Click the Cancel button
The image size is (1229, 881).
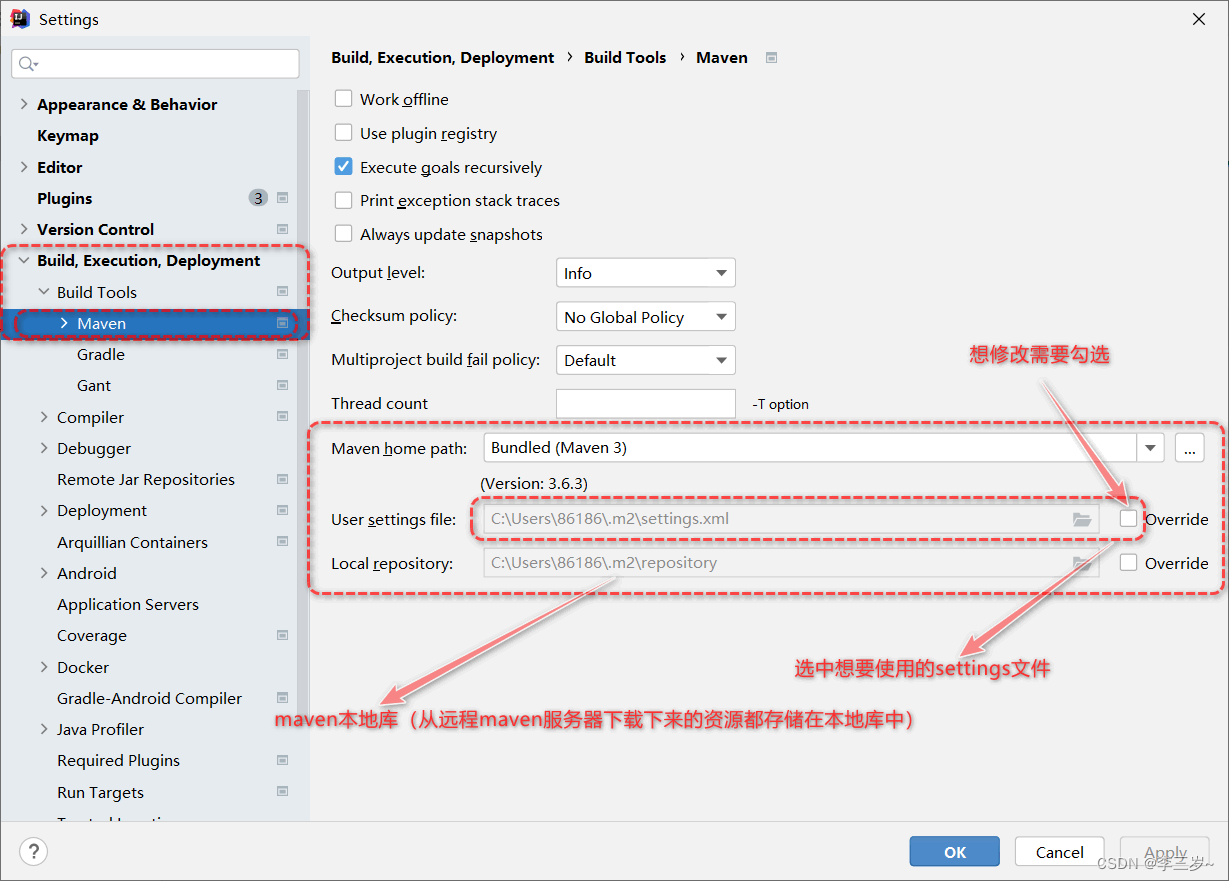pos(1060,852)
